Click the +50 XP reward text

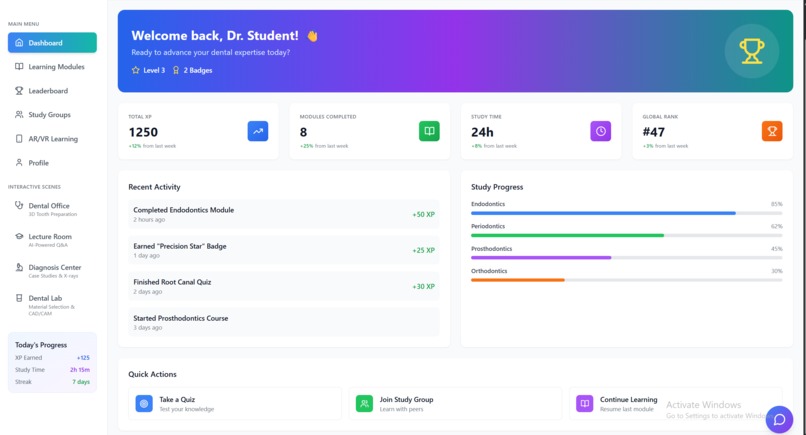pos(423,214)
